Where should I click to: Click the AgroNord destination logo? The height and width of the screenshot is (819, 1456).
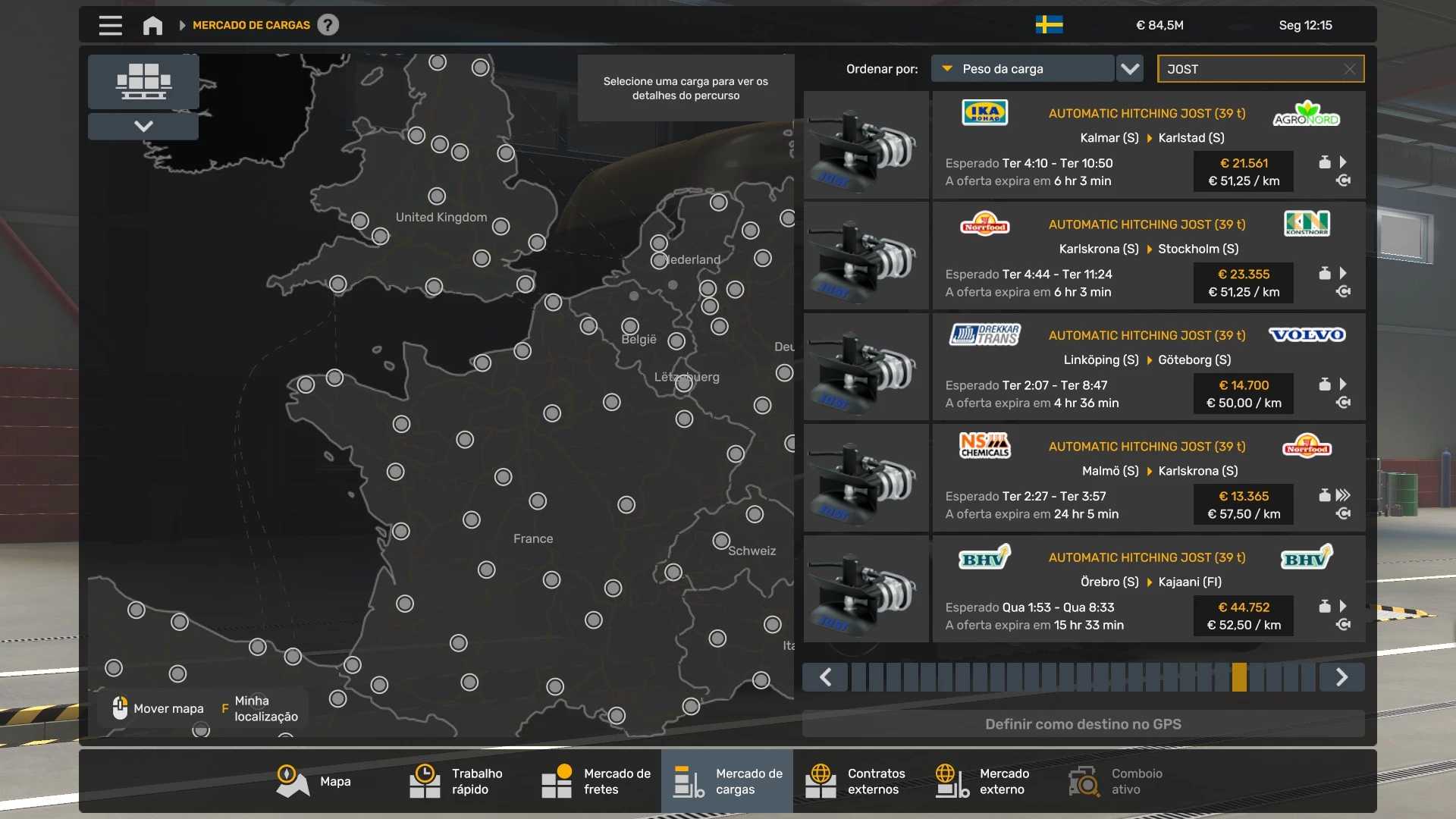1307,113
